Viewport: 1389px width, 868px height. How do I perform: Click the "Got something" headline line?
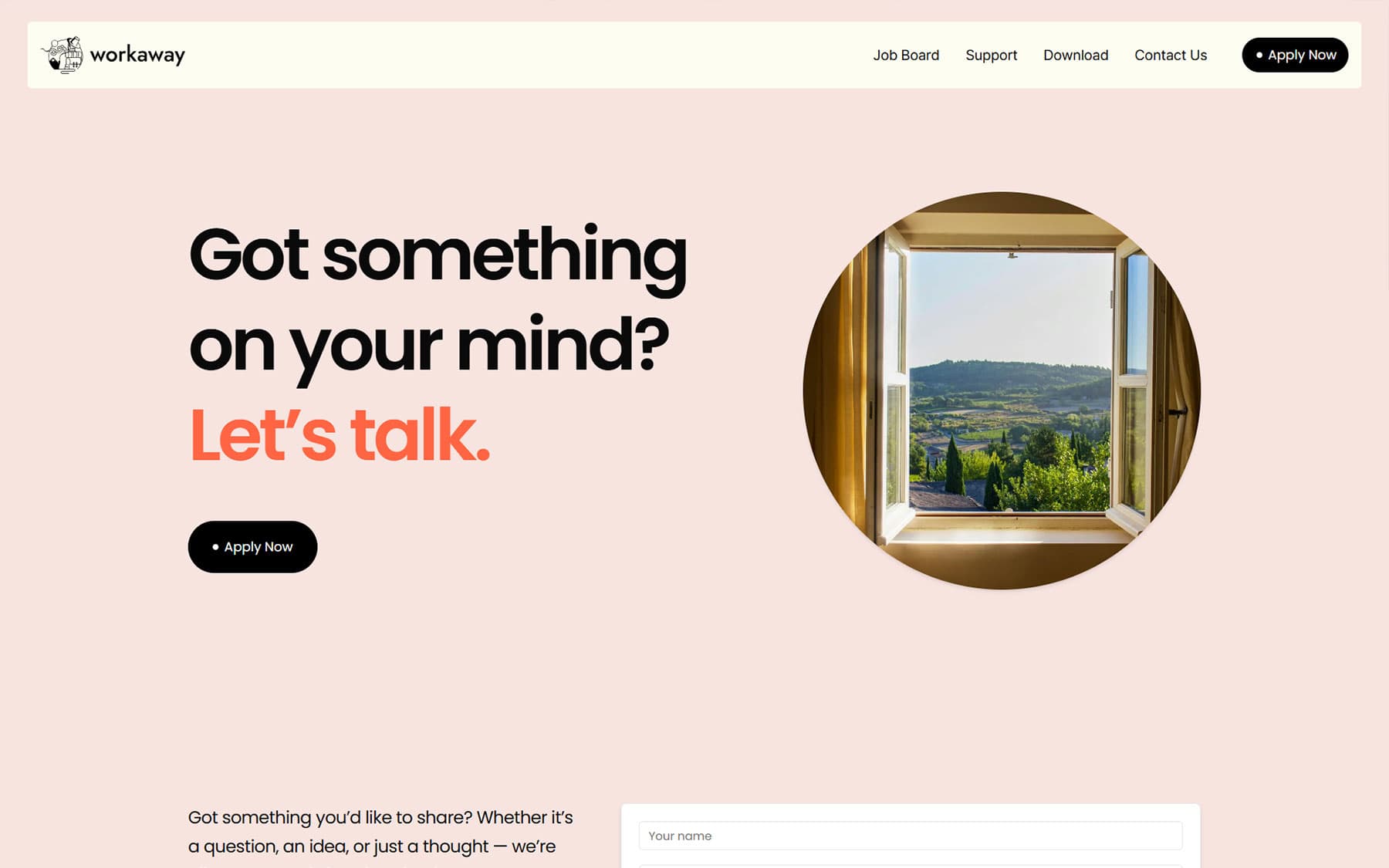[438, 256]
